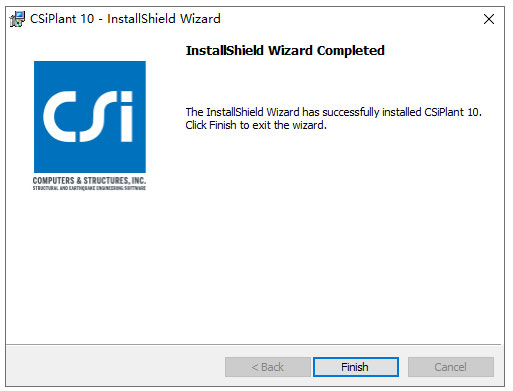Click the separator line above the buttons

[x=253, y=344]
